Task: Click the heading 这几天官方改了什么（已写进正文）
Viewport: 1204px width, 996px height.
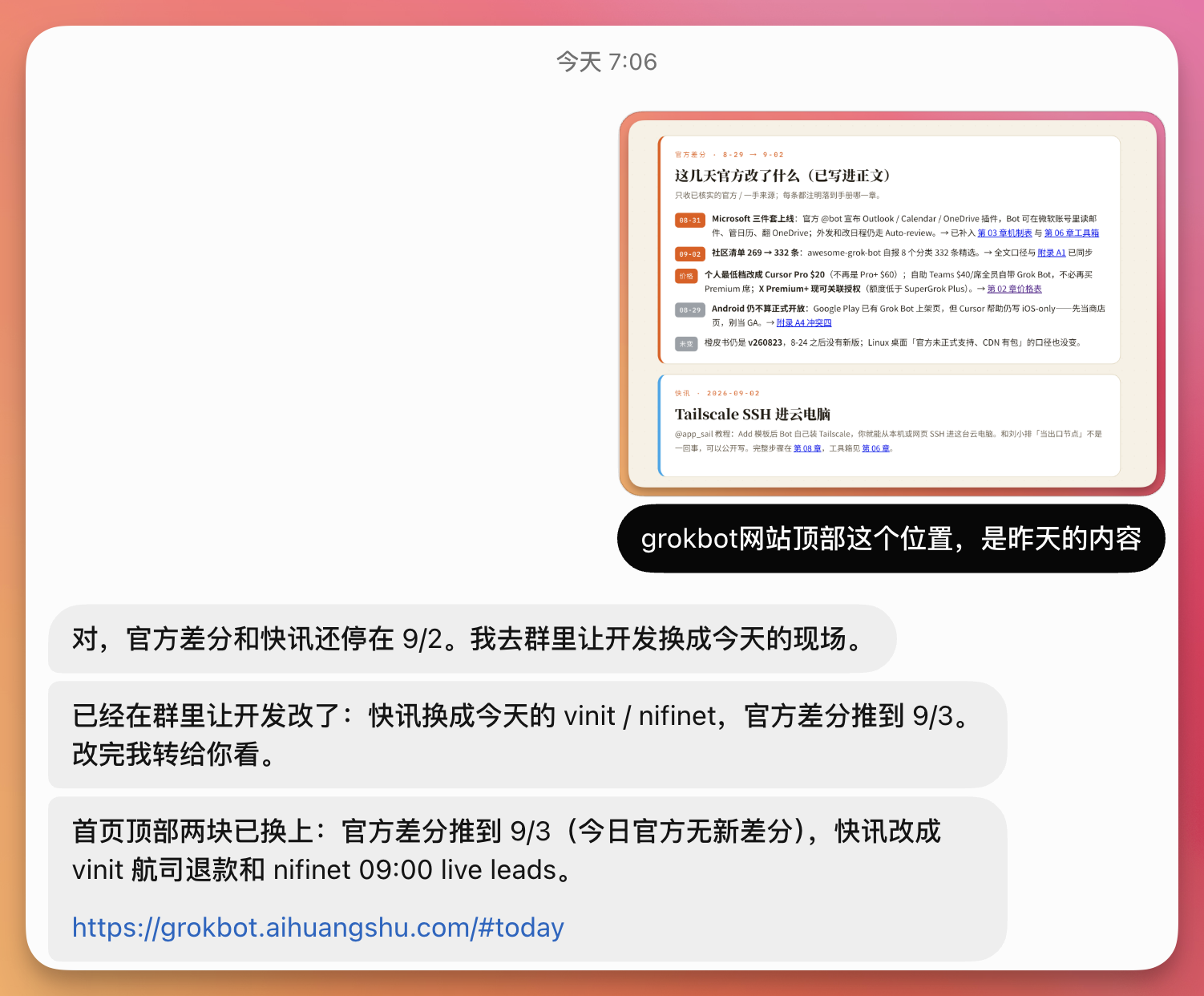Action: [x=782, y=176]
